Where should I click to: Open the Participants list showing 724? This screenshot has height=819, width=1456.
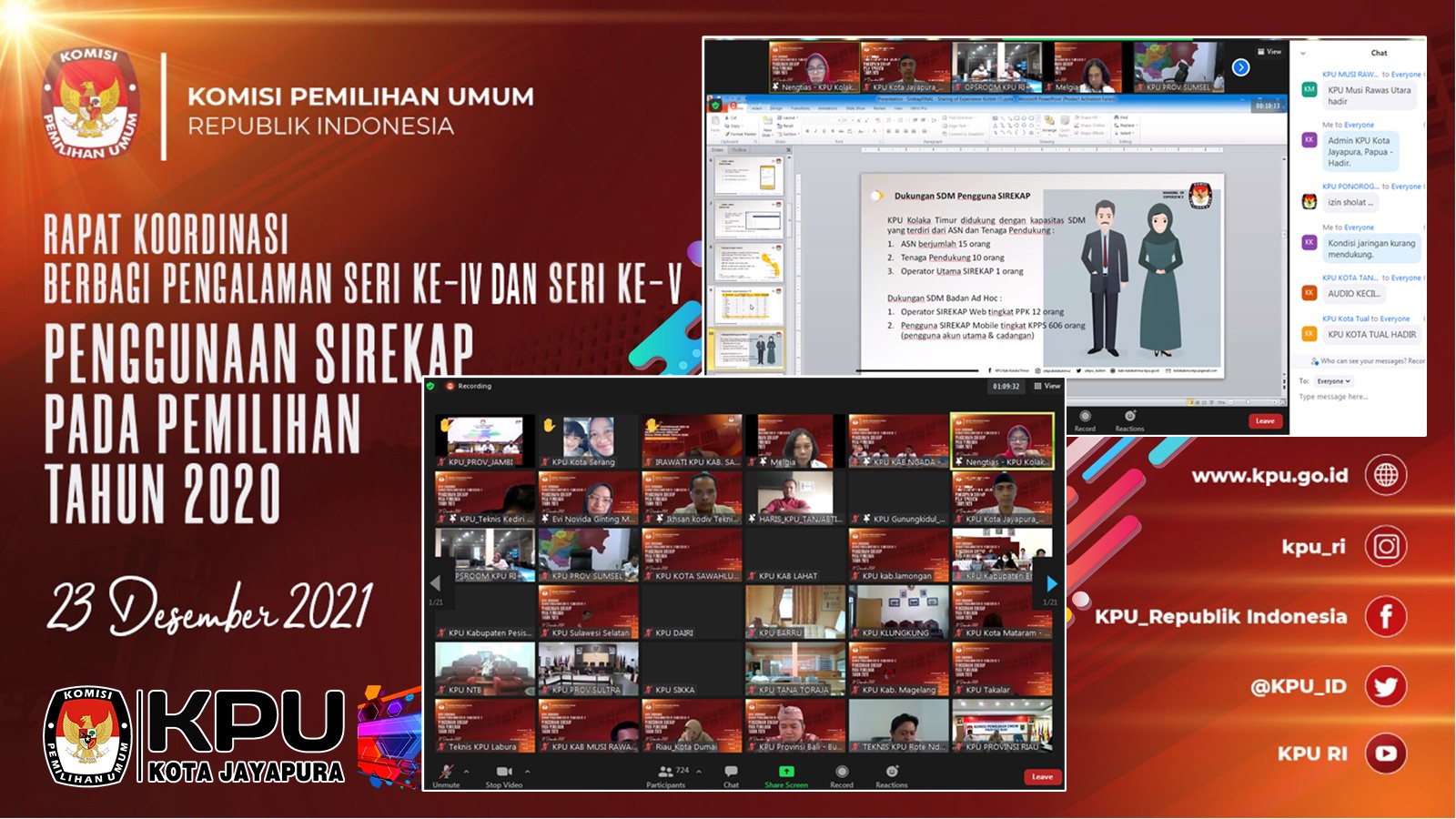(666, 773)
